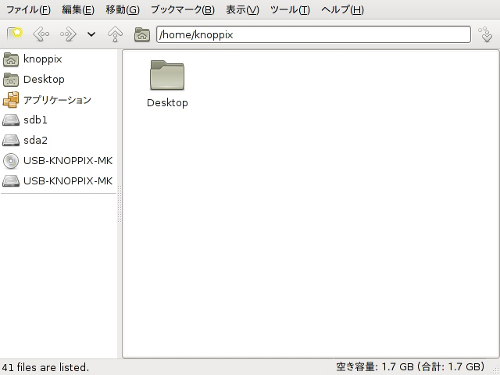500x375 pixels.
Task: Click the sda2 drive icon
Action: 11,140
